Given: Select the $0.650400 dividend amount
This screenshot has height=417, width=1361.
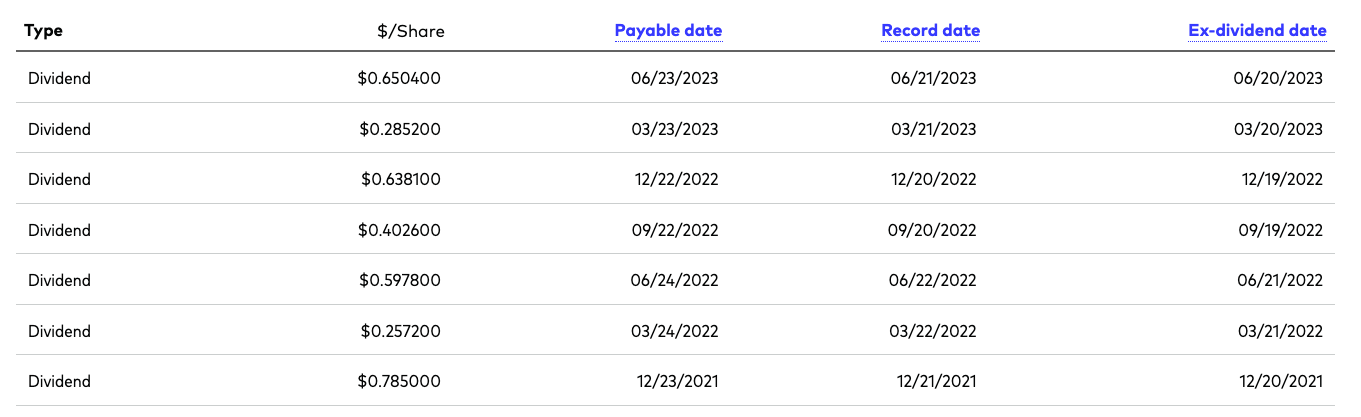Looking at the screenshot, I should click(400, 78).
